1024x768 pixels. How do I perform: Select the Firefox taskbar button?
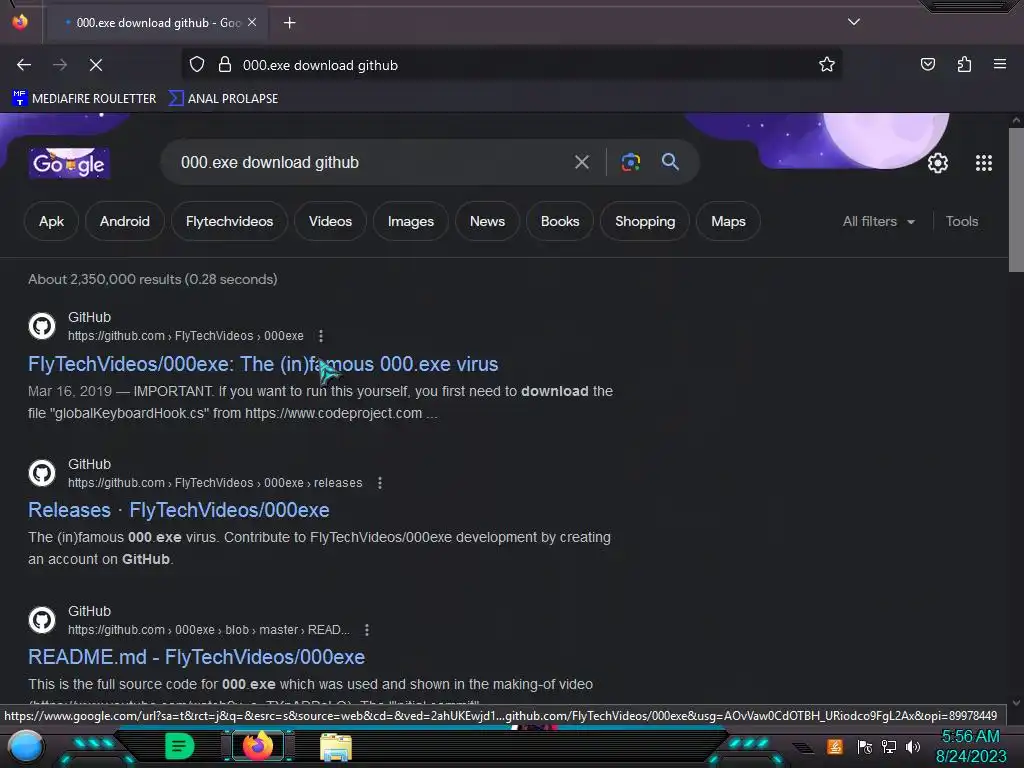pos(257,746)
